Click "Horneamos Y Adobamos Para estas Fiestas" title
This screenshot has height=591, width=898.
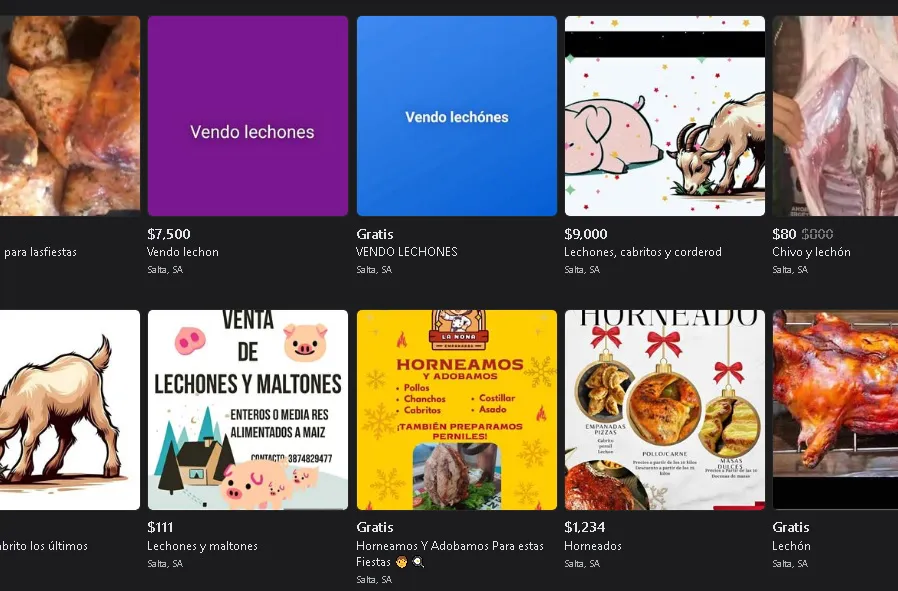(x=449, y=546)
